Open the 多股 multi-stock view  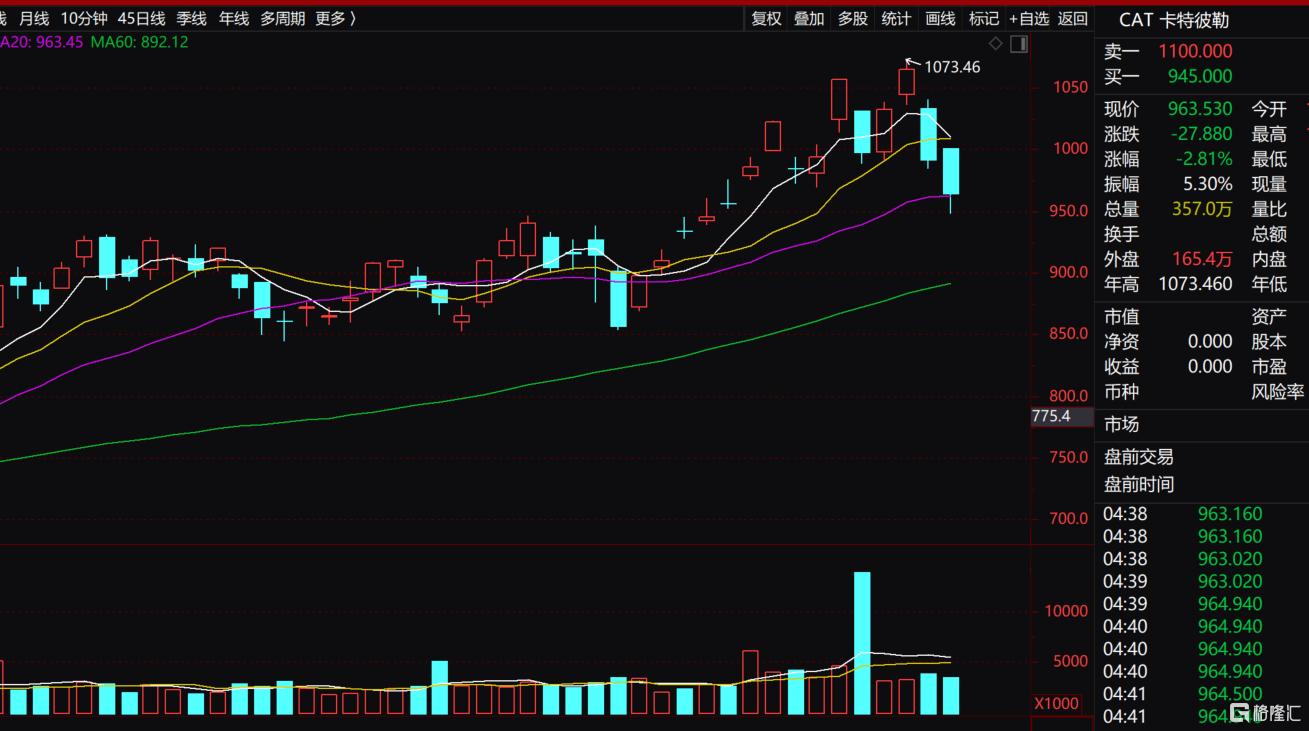(x=853, y=18)
